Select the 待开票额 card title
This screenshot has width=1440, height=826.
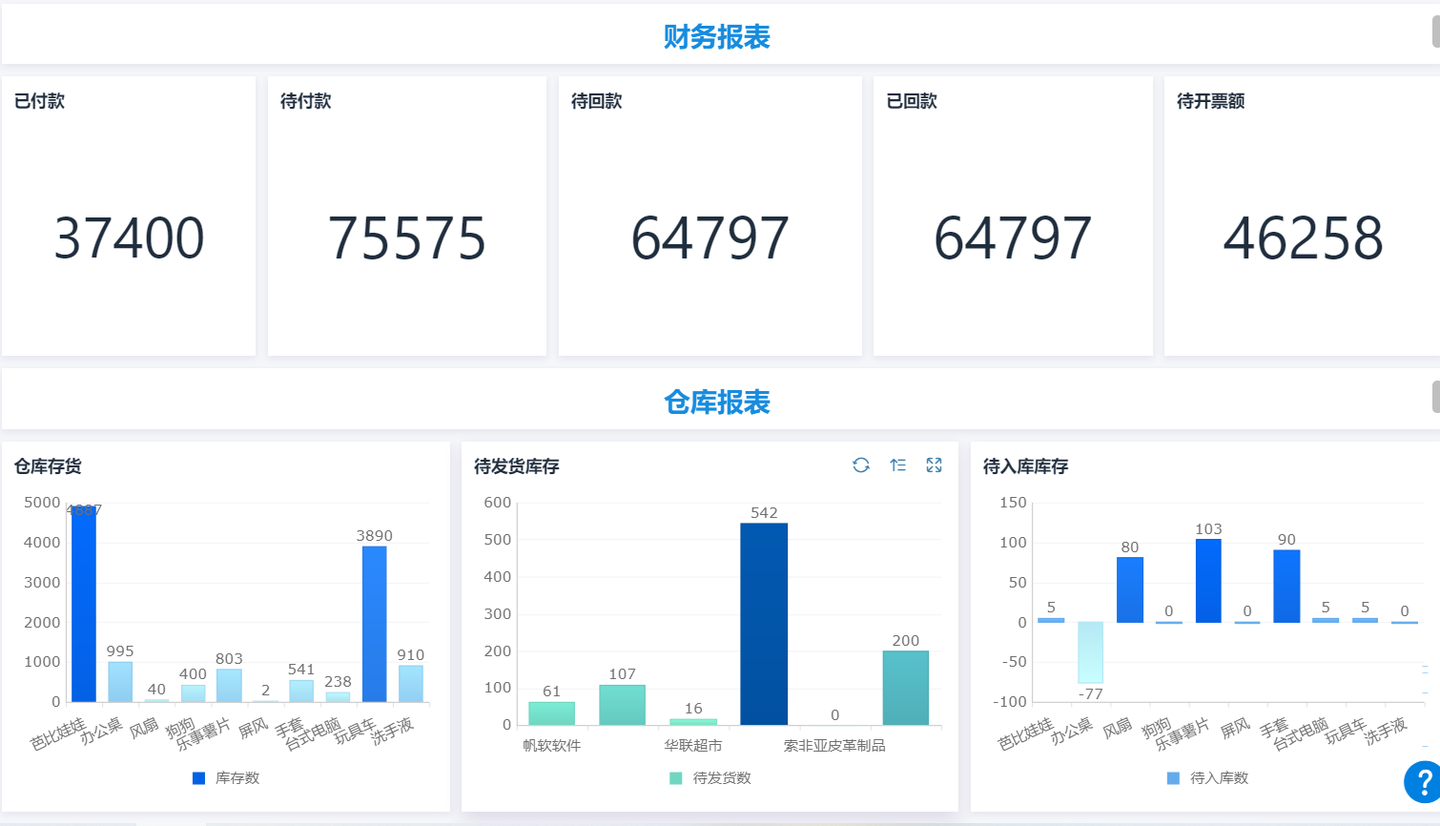click(x=1211, y=101)
